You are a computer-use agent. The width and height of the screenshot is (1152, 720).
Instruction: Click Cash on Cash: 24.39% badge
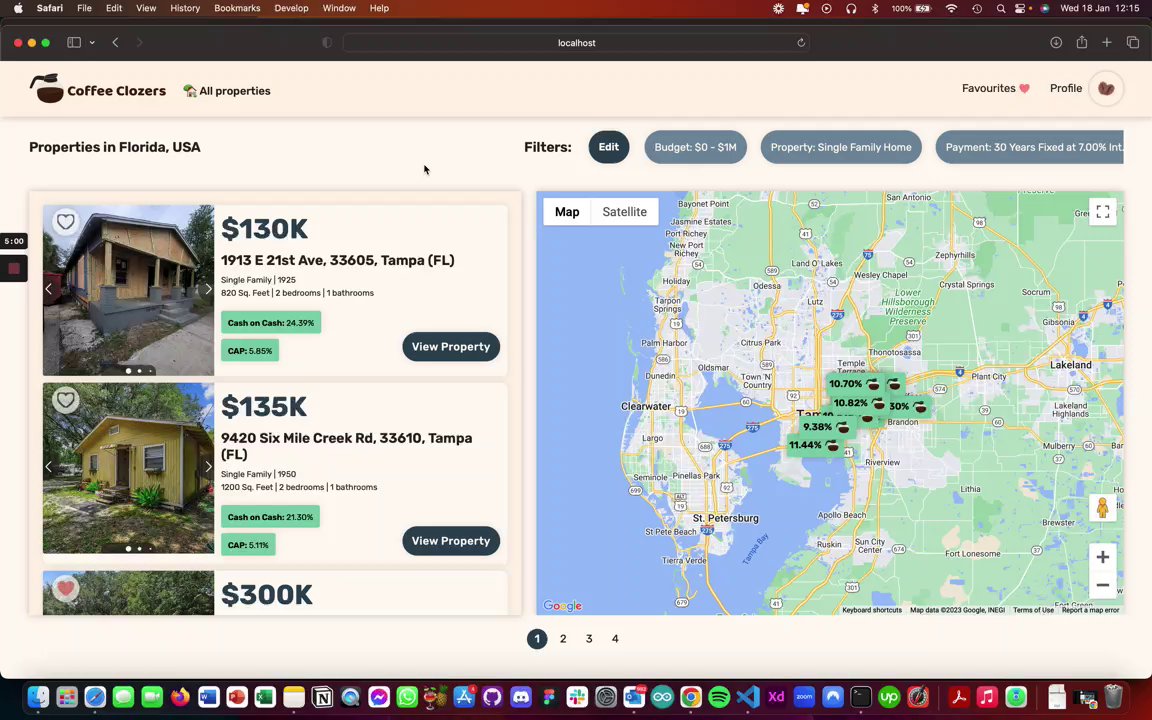pos(271,323)
